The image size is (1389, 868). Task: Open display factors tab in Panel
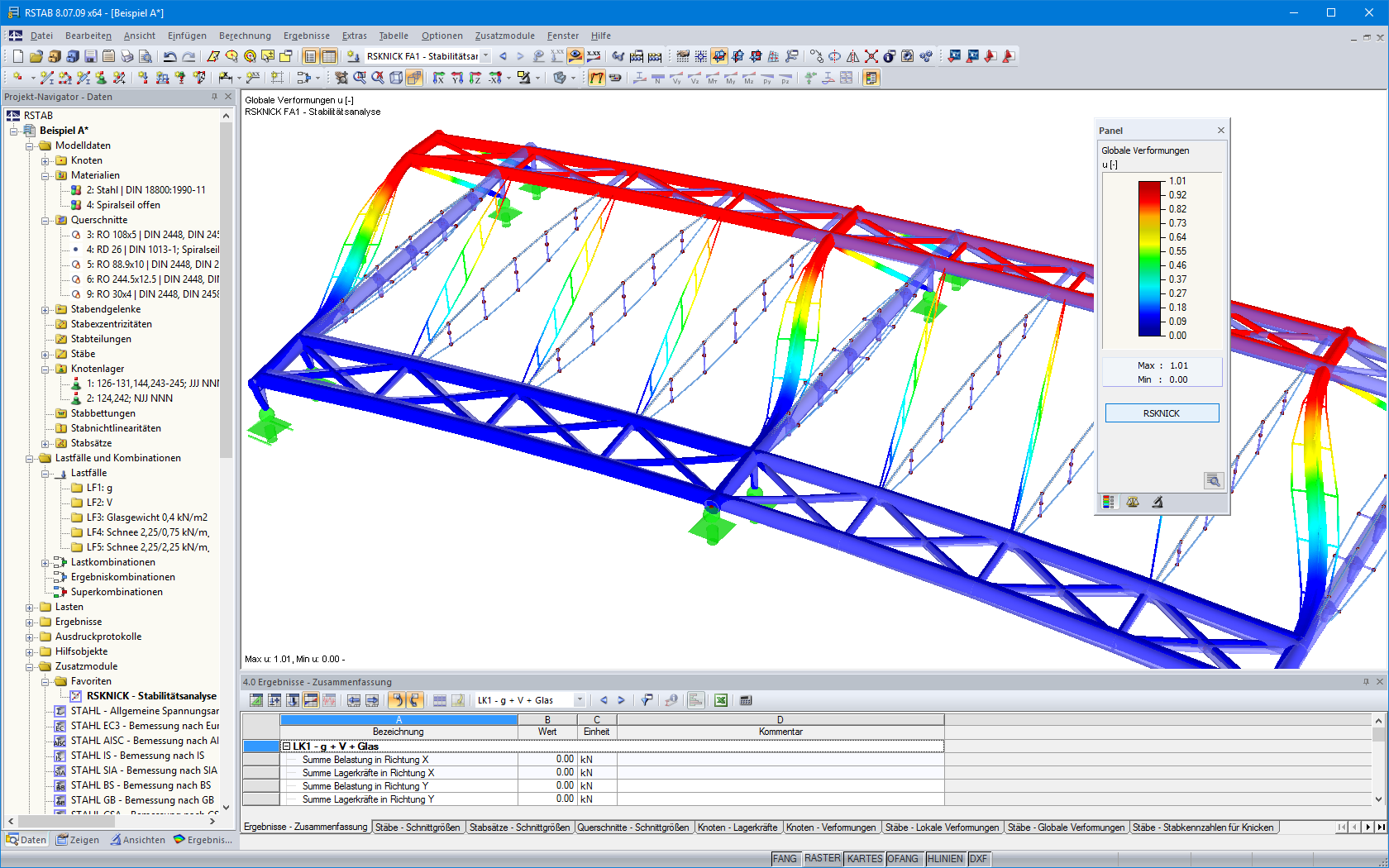click(1133, 502)
